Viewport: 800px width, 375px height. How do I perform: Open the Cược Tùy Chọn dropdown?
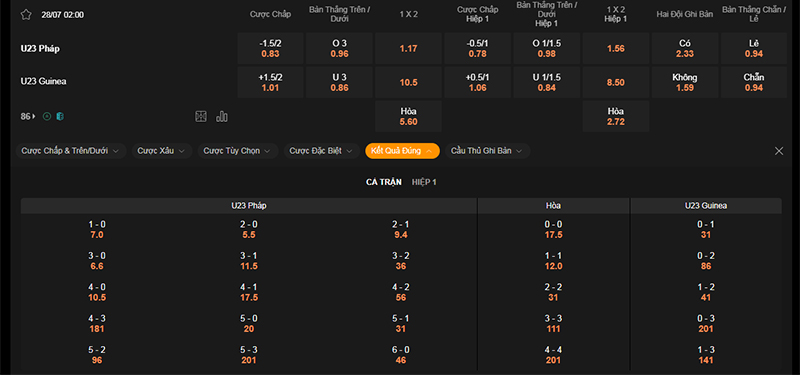pyautogui.click(x=238, y=151)
